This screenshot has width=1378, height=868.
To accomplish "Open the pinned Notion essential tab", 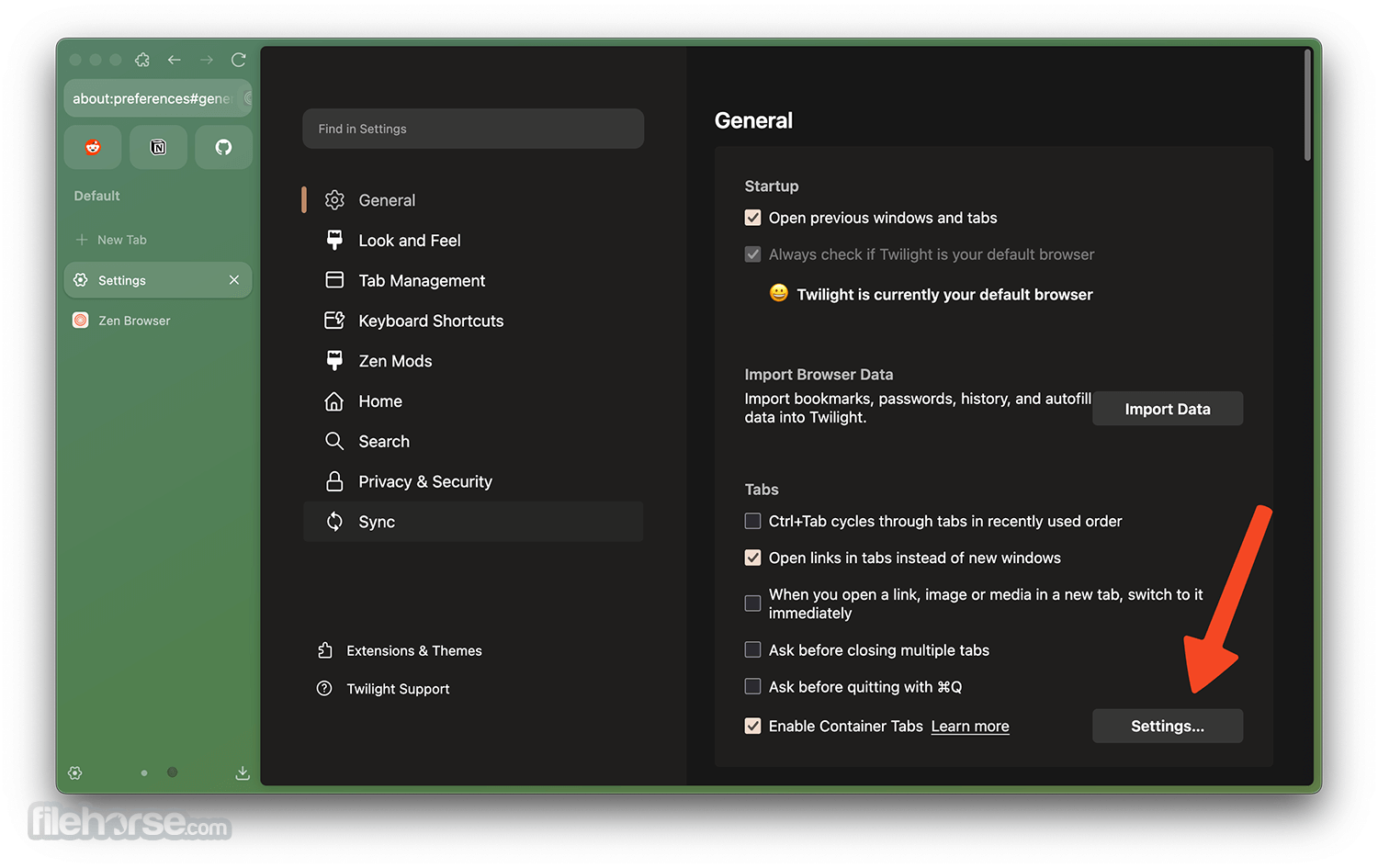I will pyautogui.click(x=158, y=147).
